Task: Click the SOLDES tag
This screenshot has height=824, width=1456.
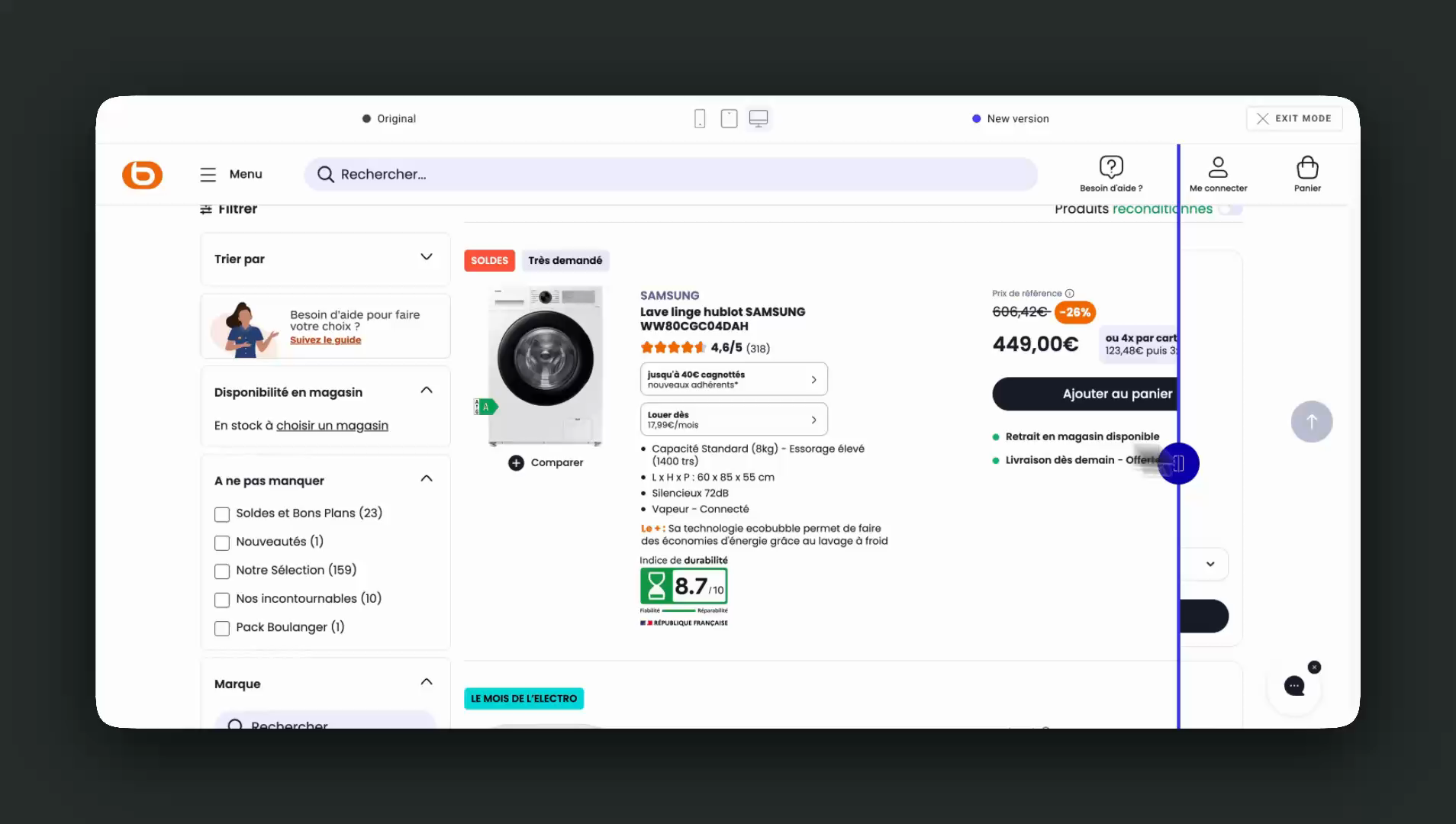Action: coord(489,261)
